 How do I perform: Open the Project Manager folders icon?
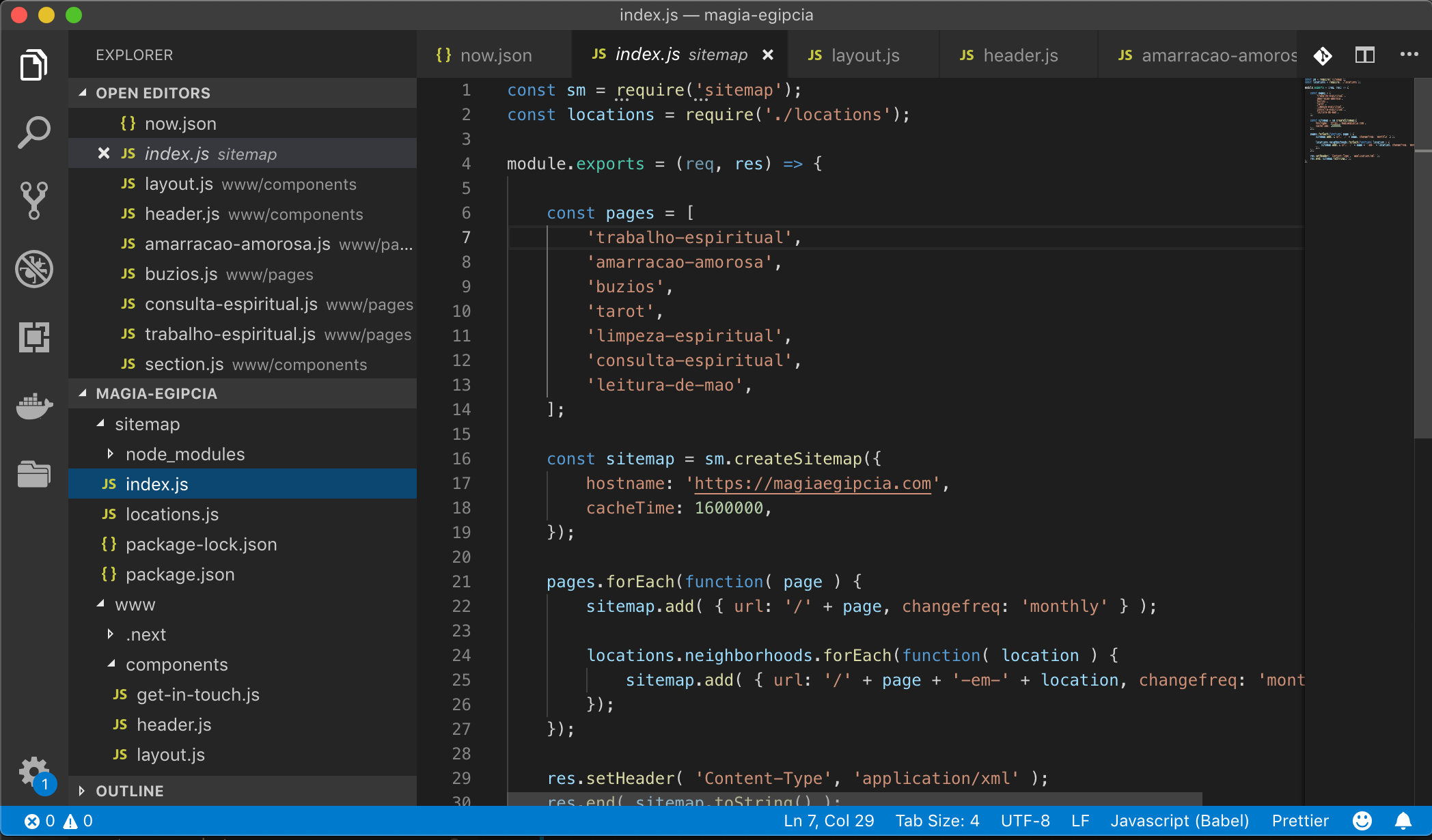33,474
